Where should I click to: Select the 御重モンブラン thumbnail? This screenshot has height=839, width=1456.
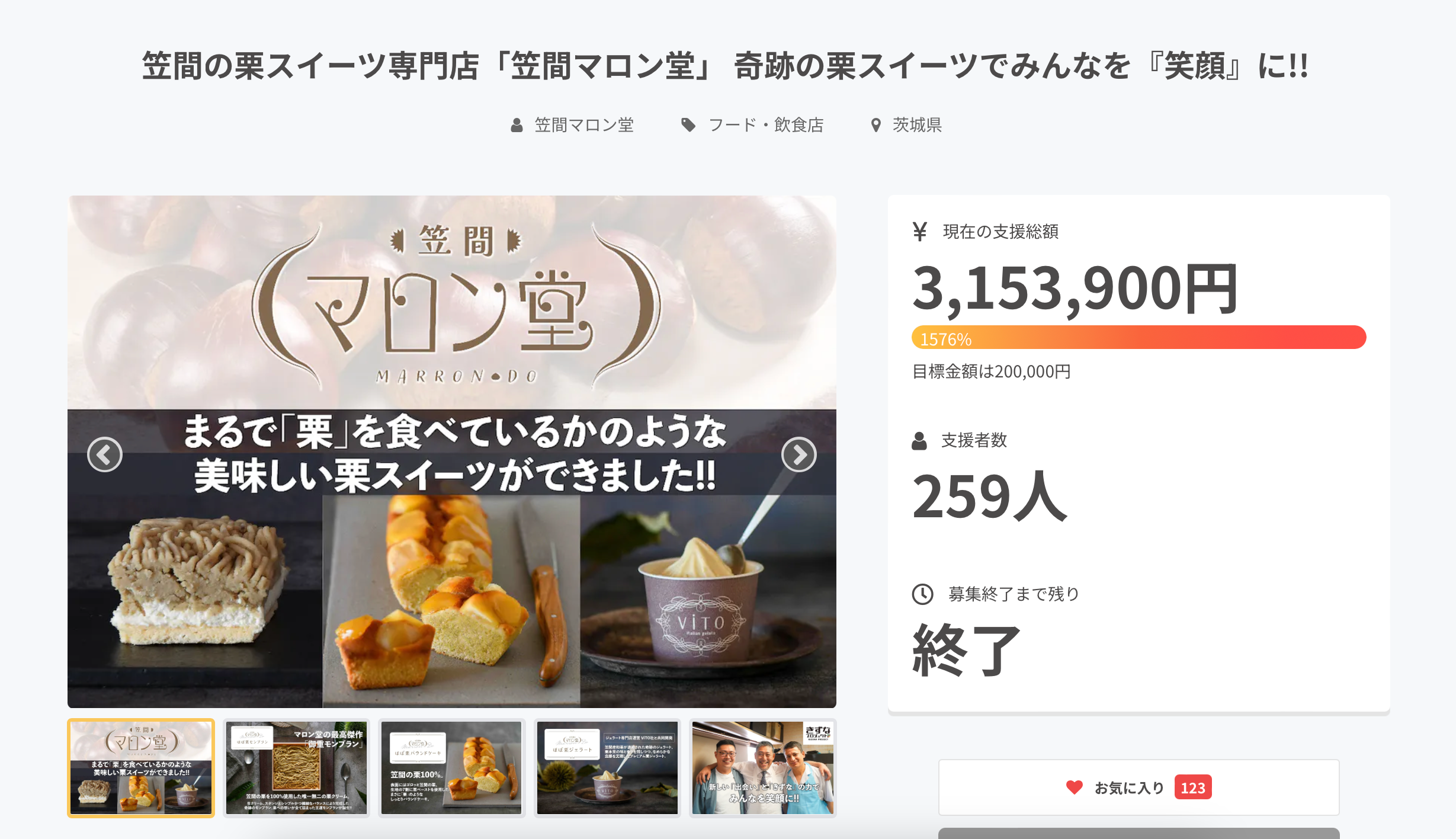coord(296,768)
